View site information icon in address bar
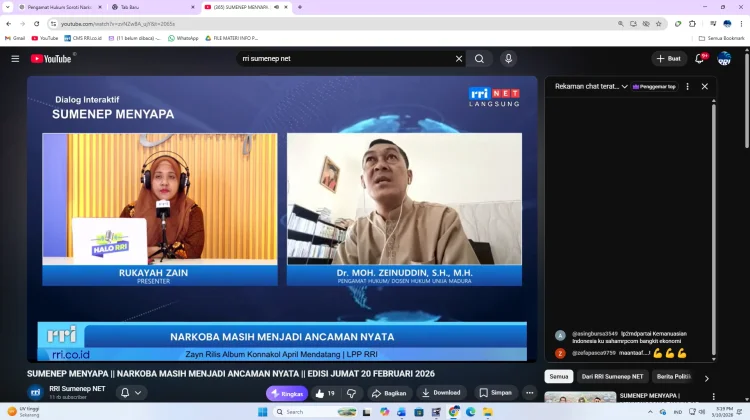Image resolution: width=750 pixels, height=420 pixels. click(x=54, y=23)
